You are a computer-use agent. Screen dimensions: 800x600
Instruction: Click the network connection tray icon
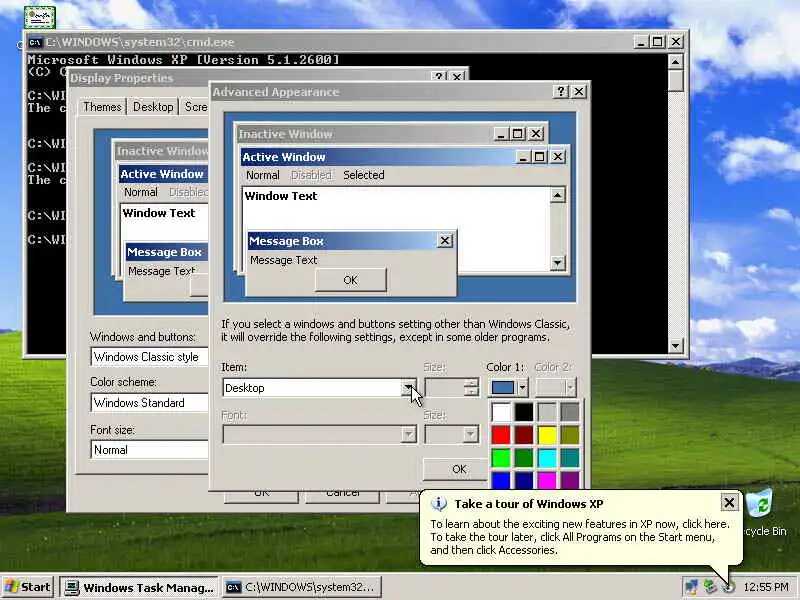click(x=691, y=587)
